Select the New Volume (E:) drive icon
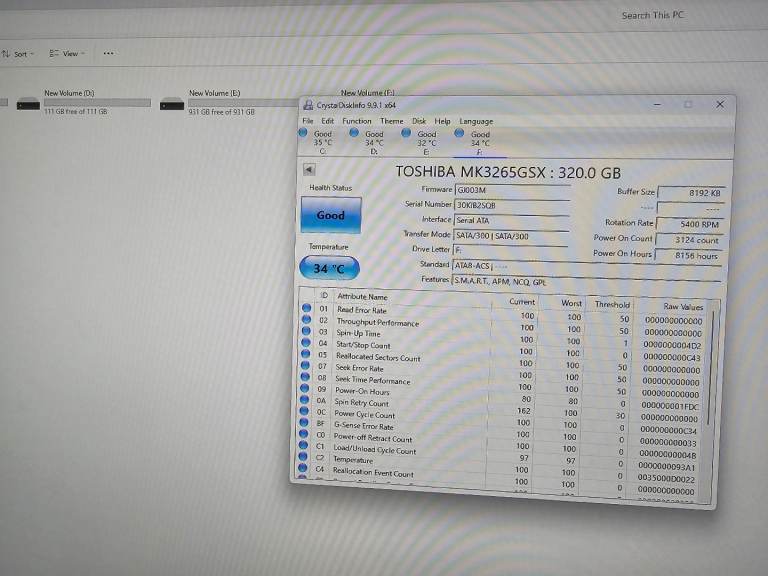Viewport: 768px width, 576px height. pos(172,103)
